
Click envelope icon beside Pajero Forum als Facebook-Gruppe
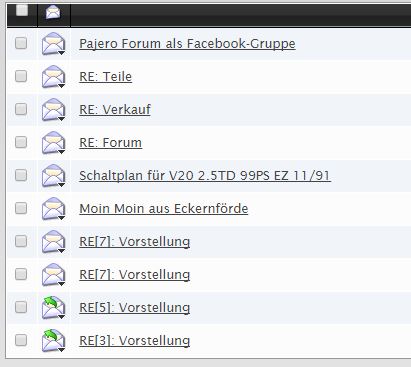pos(53,43)
